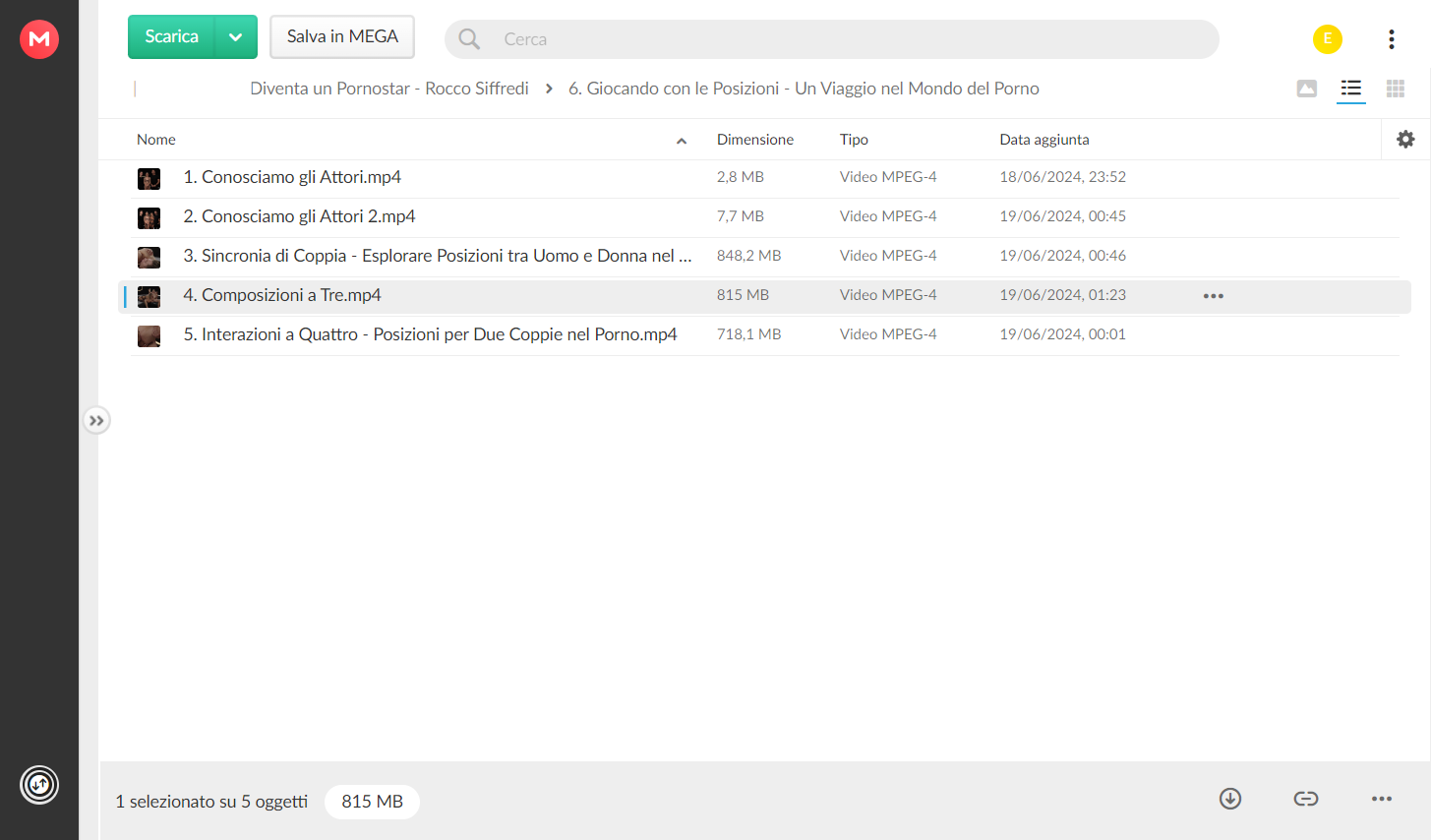Open more options in bottom bar
The image size is (1431, 840).
click(1382, 799)
